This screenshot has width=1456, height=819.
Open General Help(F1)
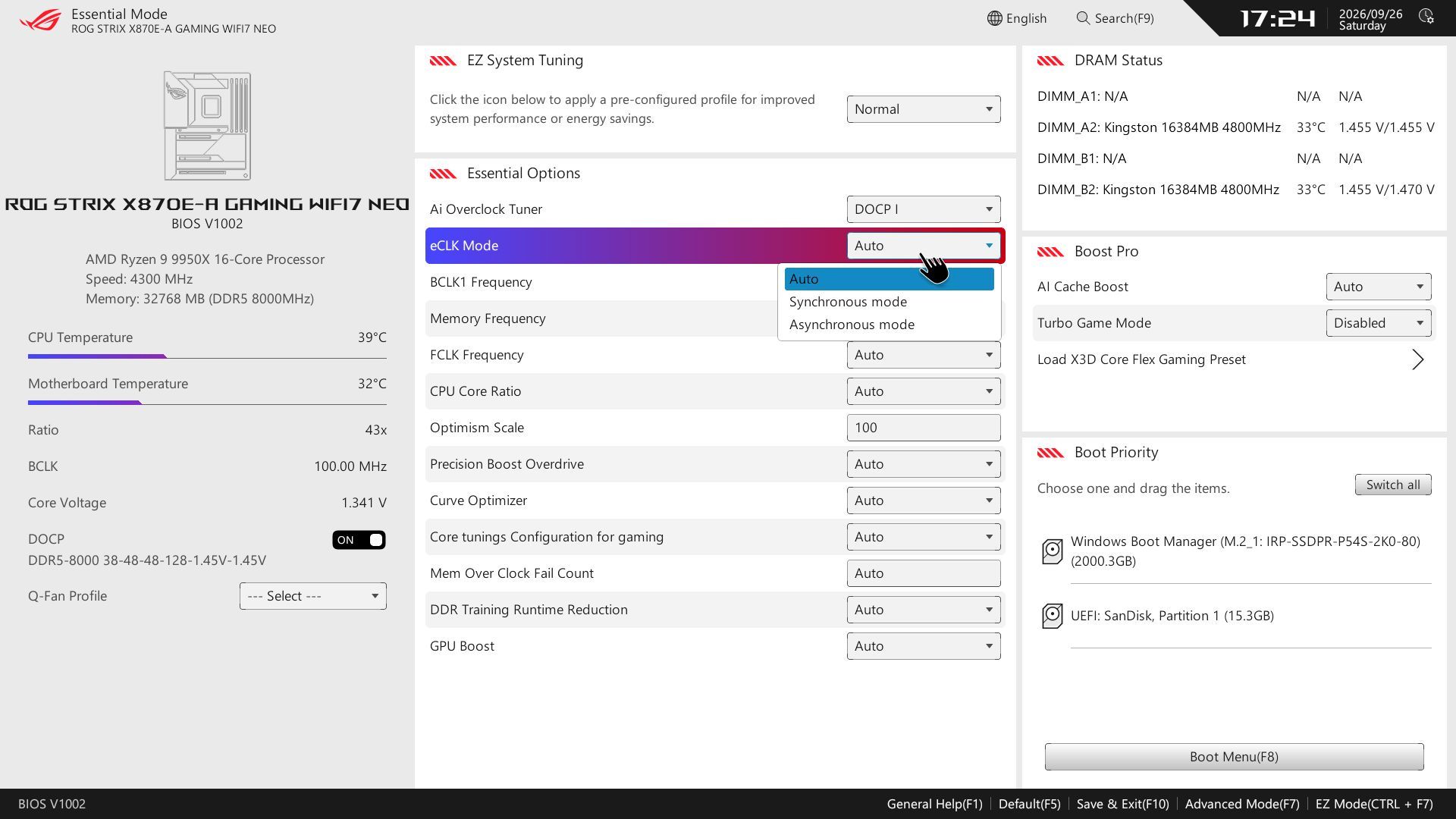(934, 804)
